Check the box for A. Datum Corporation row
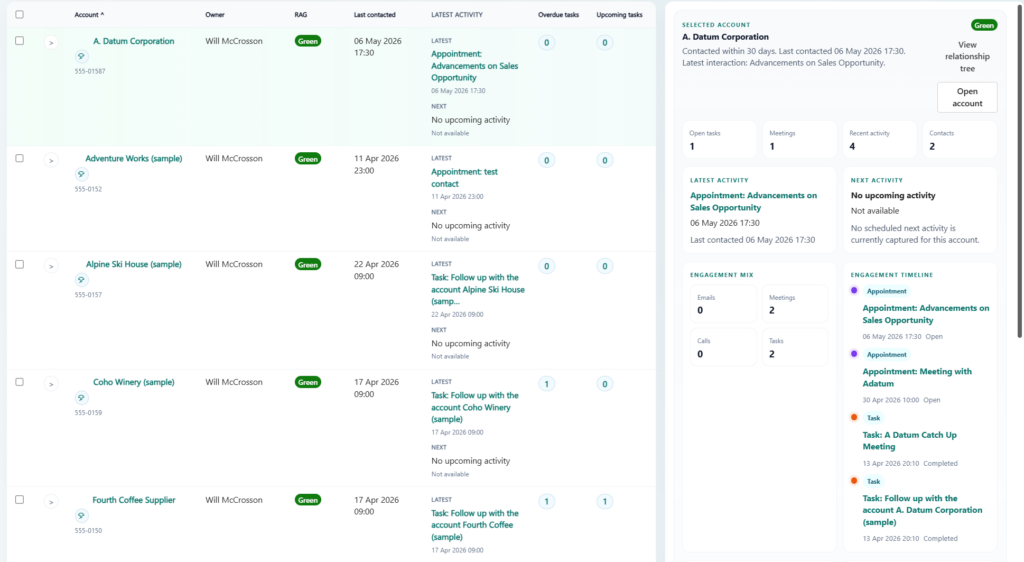The width and height of the screenshot is (1024, 562). pos(20,40)
